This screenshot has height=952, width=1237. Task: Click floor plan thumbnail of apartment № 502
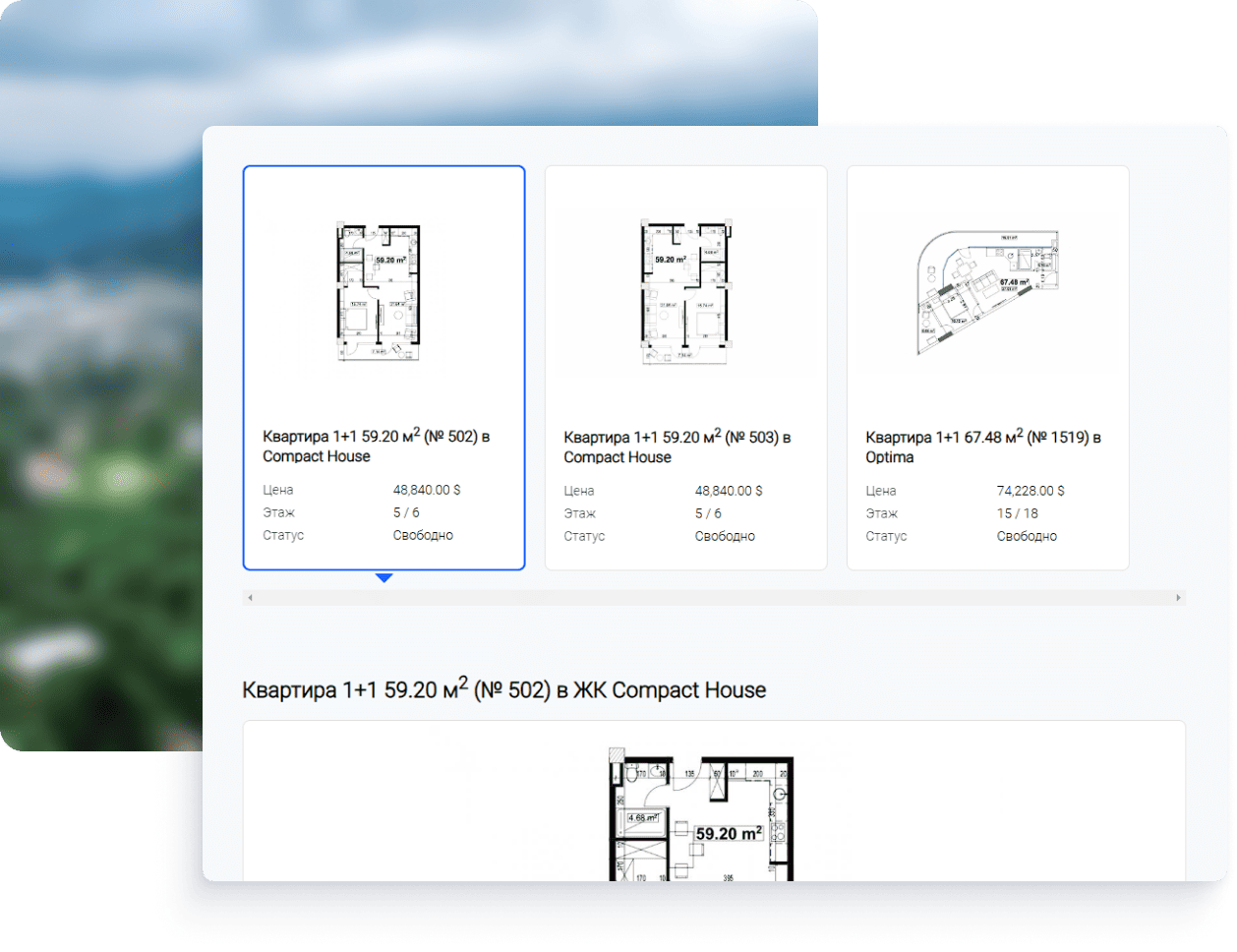tap(380, 293)
